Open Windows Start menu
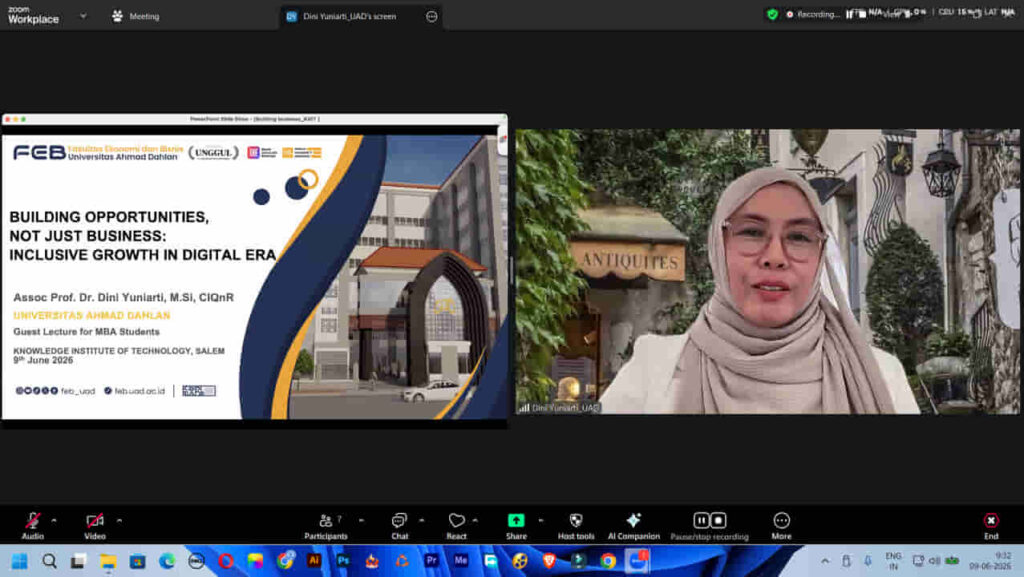This screenshot has height=577, width=1024. point(20,561)
